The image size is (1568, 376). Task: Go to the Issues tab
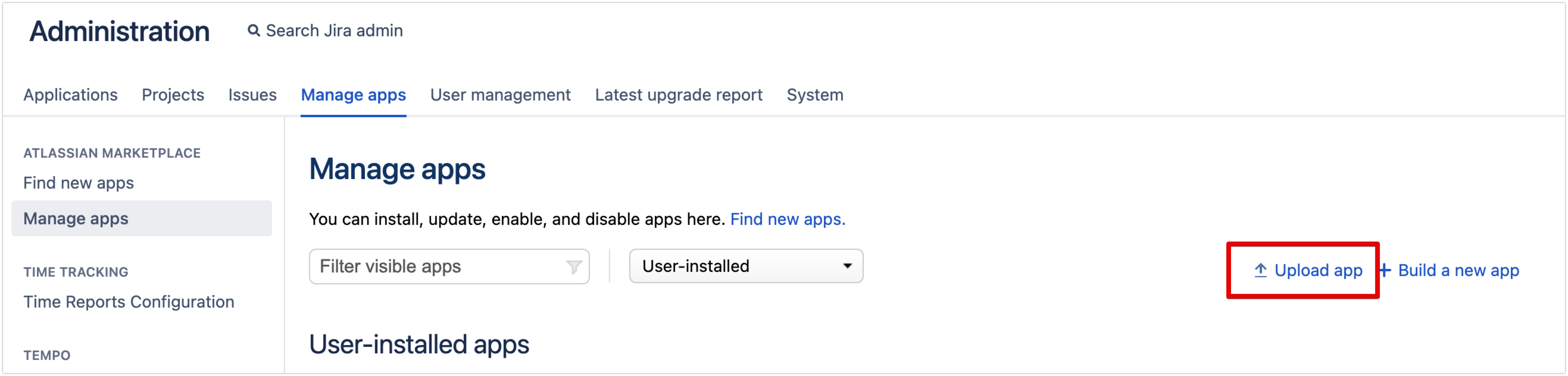tap(252, 95)
